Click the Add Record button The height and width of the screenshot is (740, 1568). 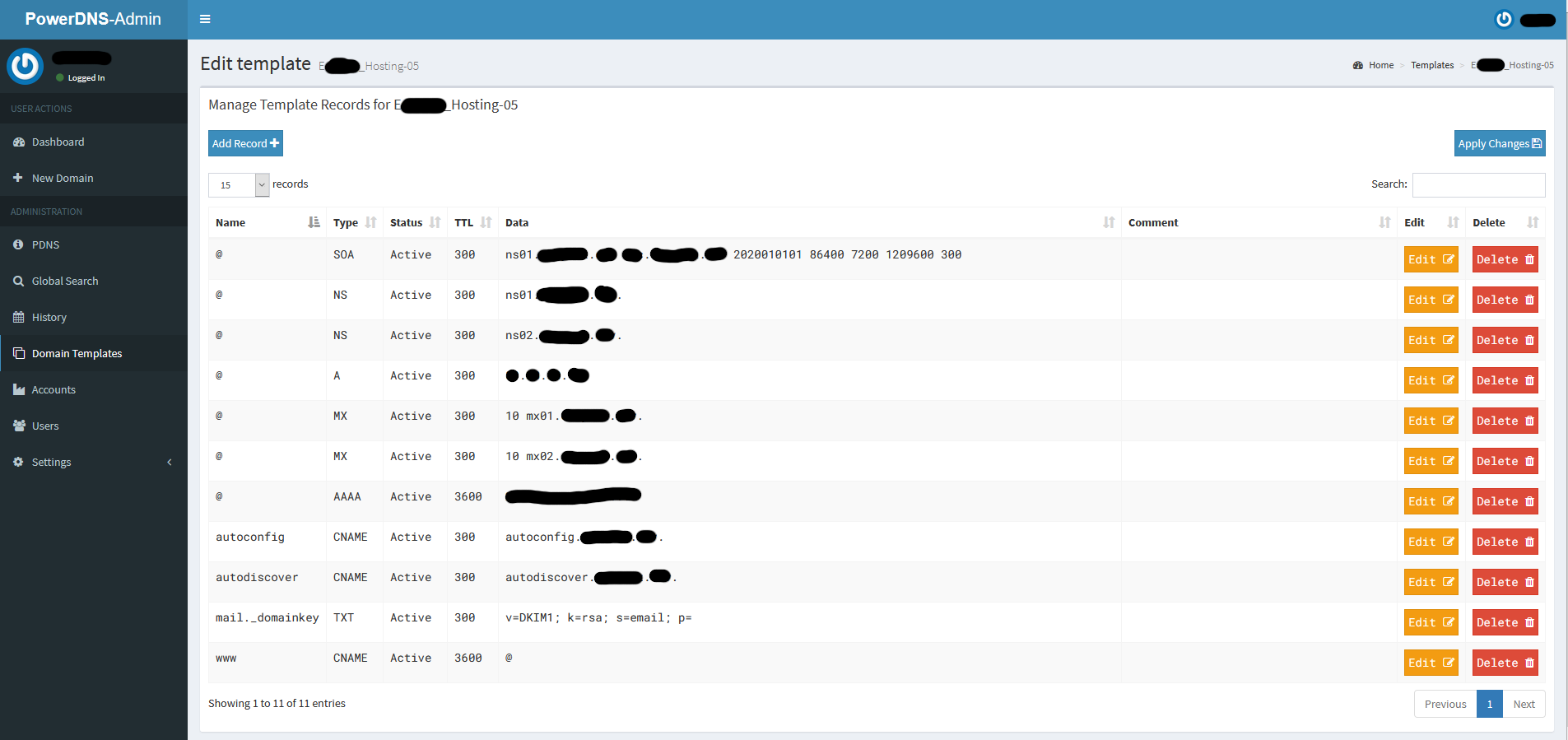coord(245,143)
